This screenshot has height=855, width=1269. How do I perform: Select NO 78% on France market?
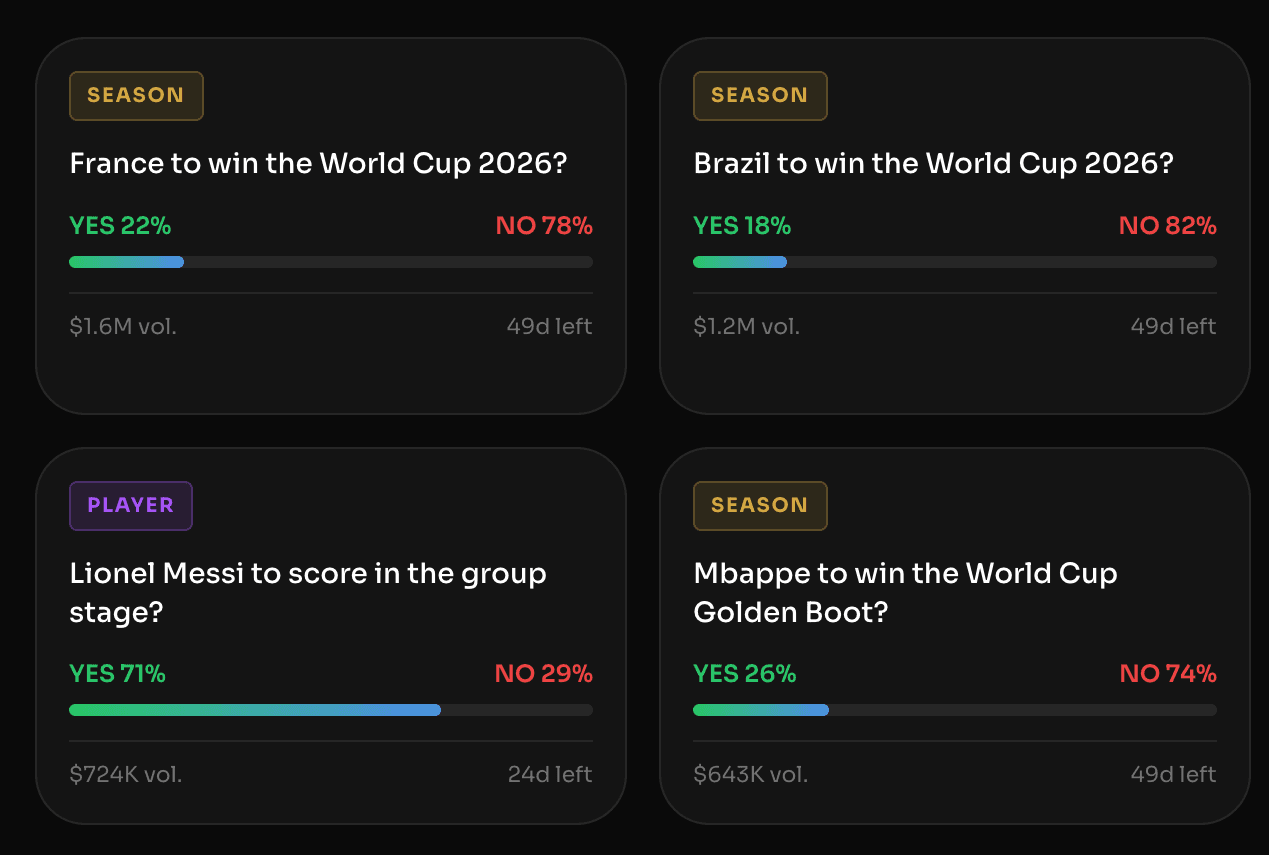click(544, 226)
